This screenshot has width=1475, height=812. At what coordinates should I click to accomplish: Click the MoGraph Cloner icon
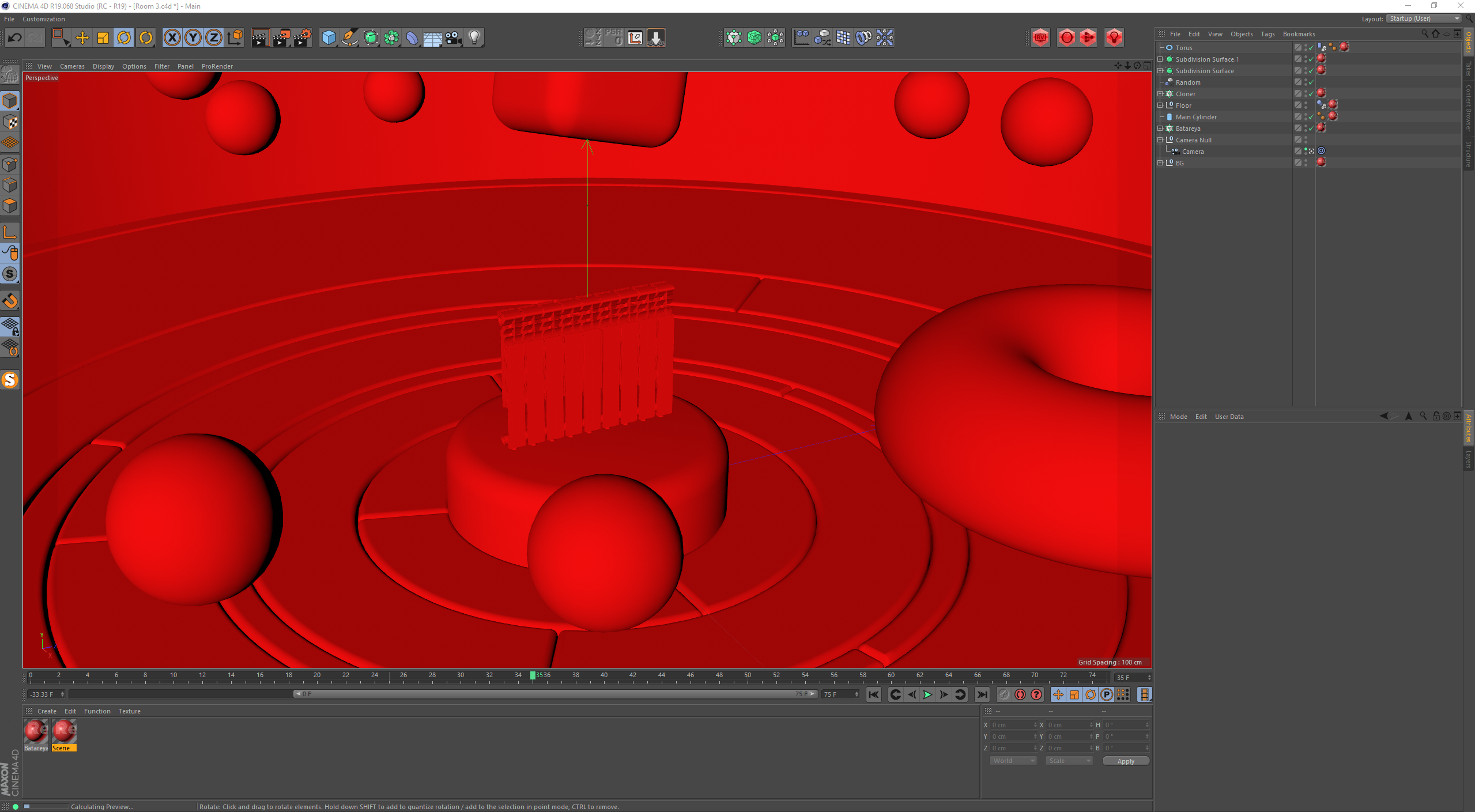coord(734,38)
